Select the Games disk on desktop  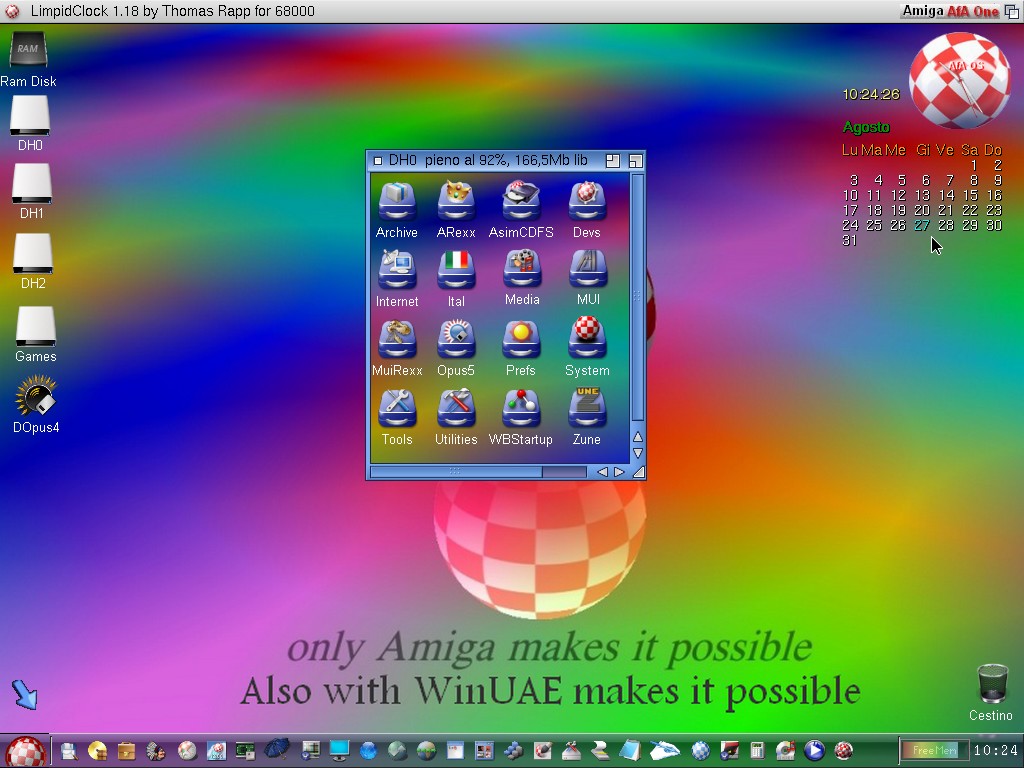(35, 327)
